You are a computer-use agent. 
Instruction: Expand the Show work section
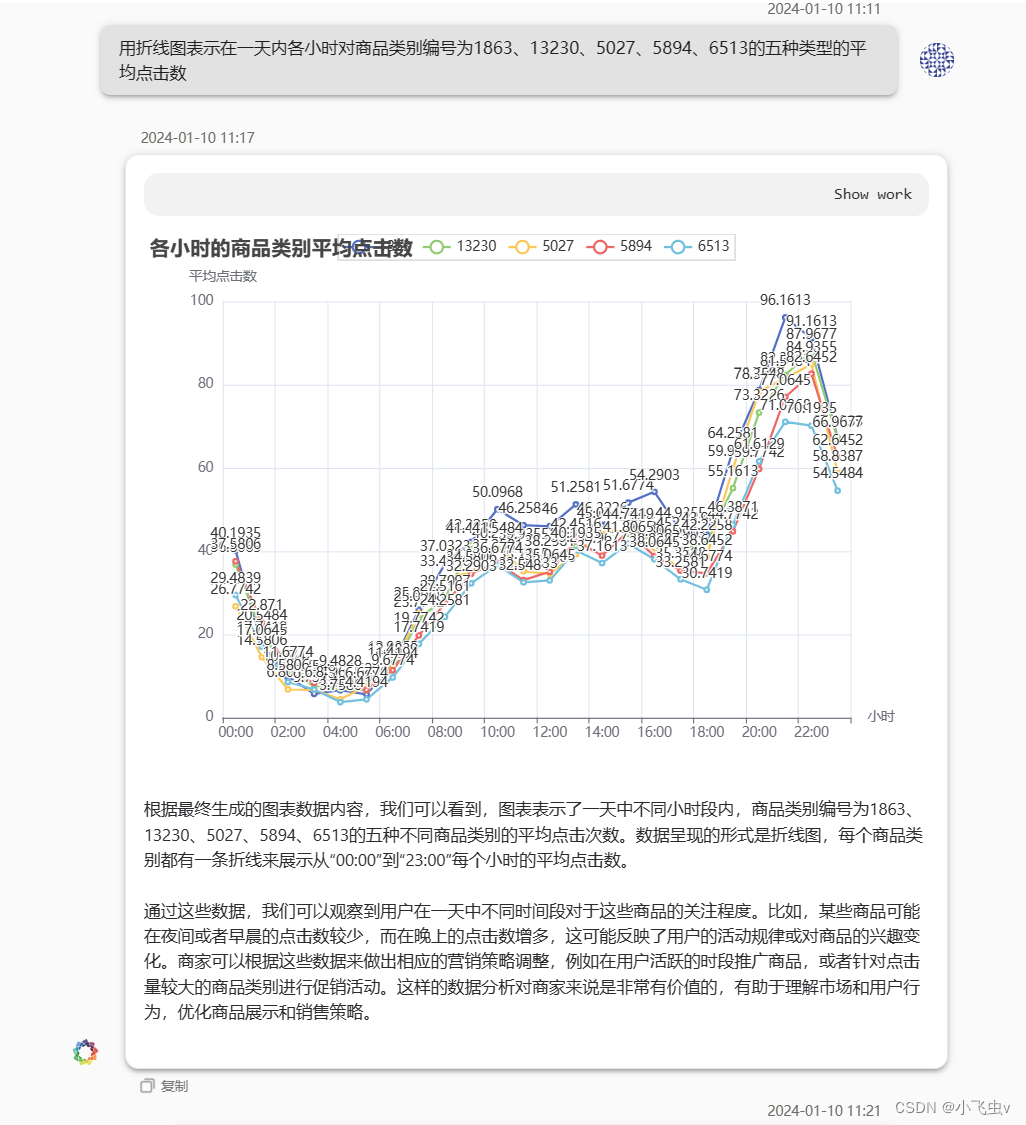tap(872, 194)
